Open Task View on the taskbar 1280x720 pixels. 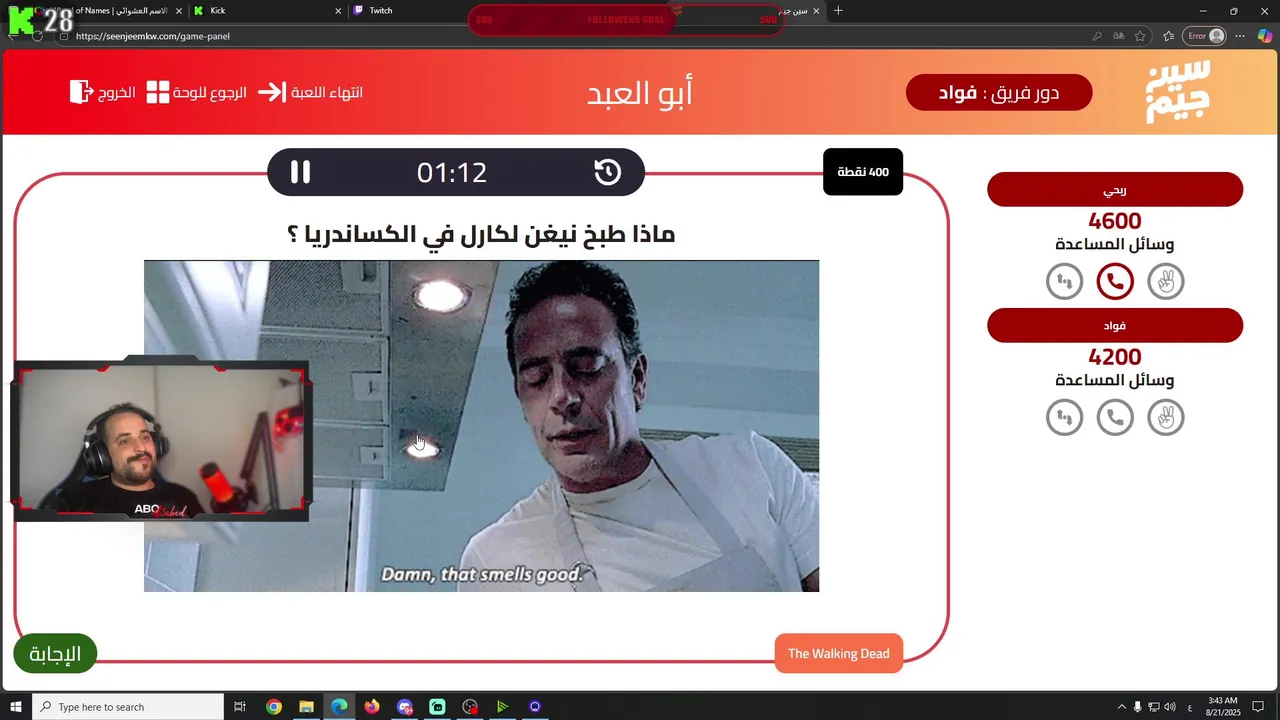point(240,707)
